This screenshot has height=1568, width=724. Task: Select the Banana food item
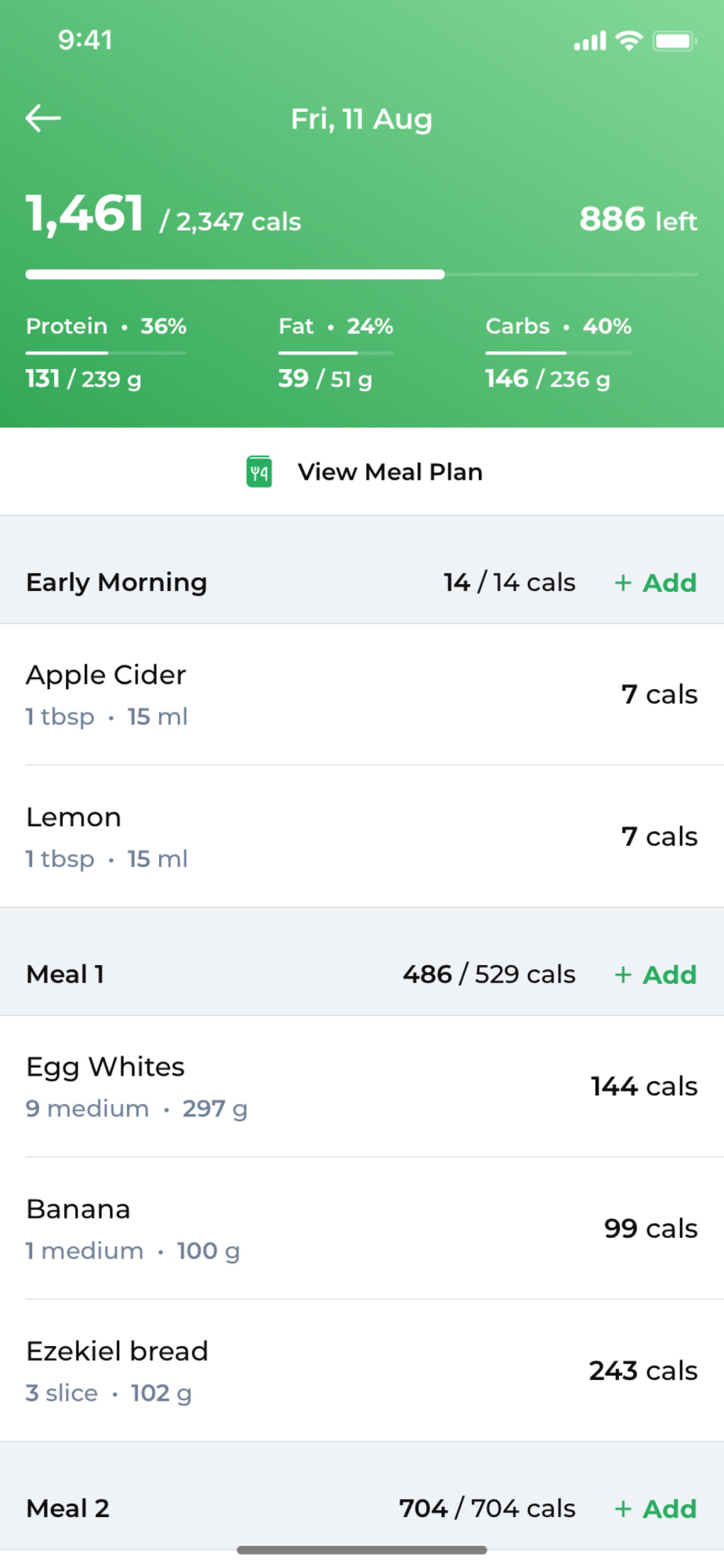(362, 1229)
